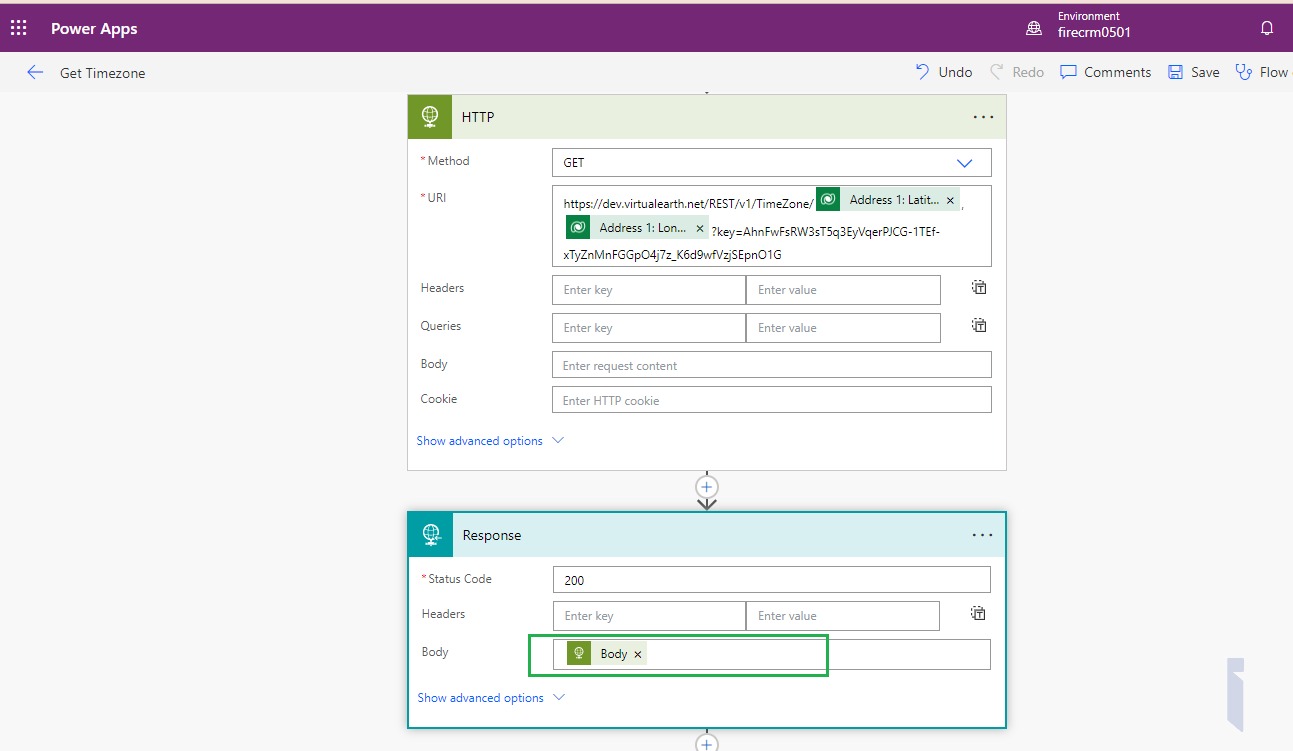Click the Redo button
Viewport: 1293px width, 751px height.
point(1017,72)
